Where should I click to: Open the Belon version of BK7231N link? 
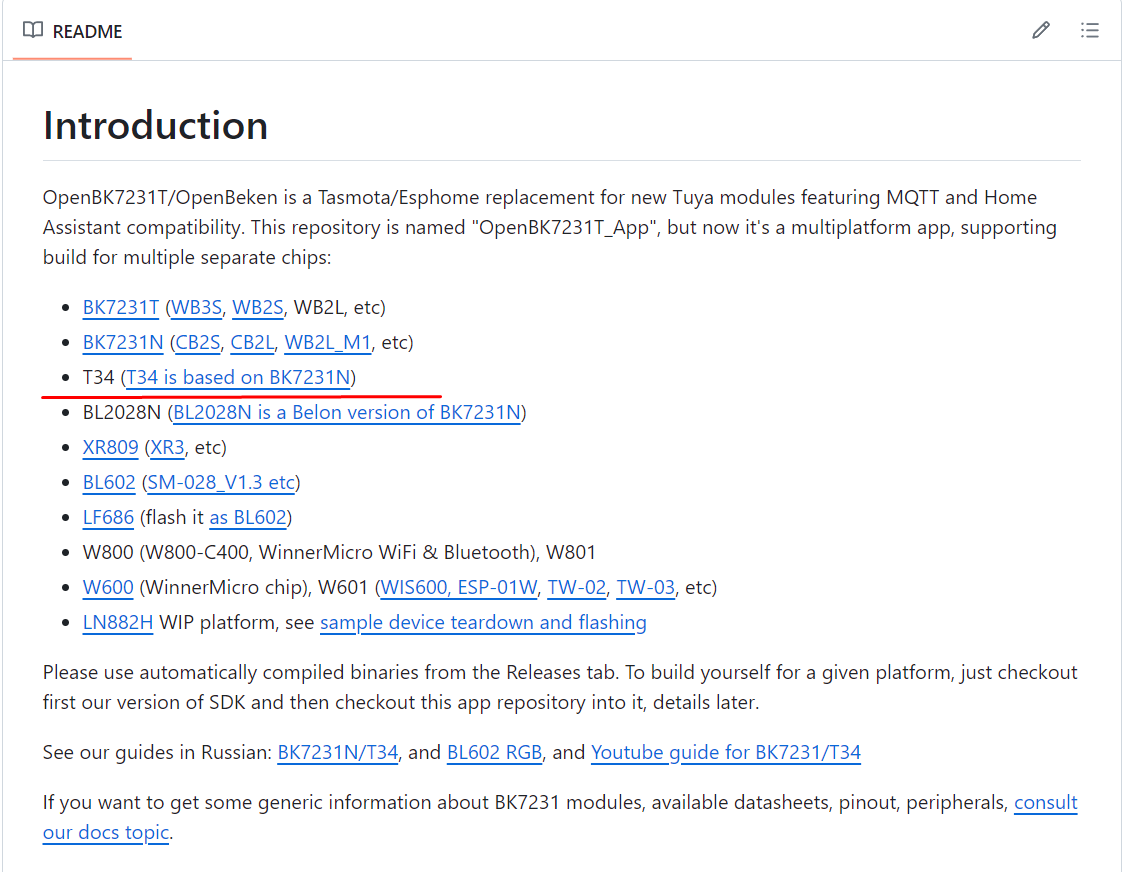pos(347,412)
